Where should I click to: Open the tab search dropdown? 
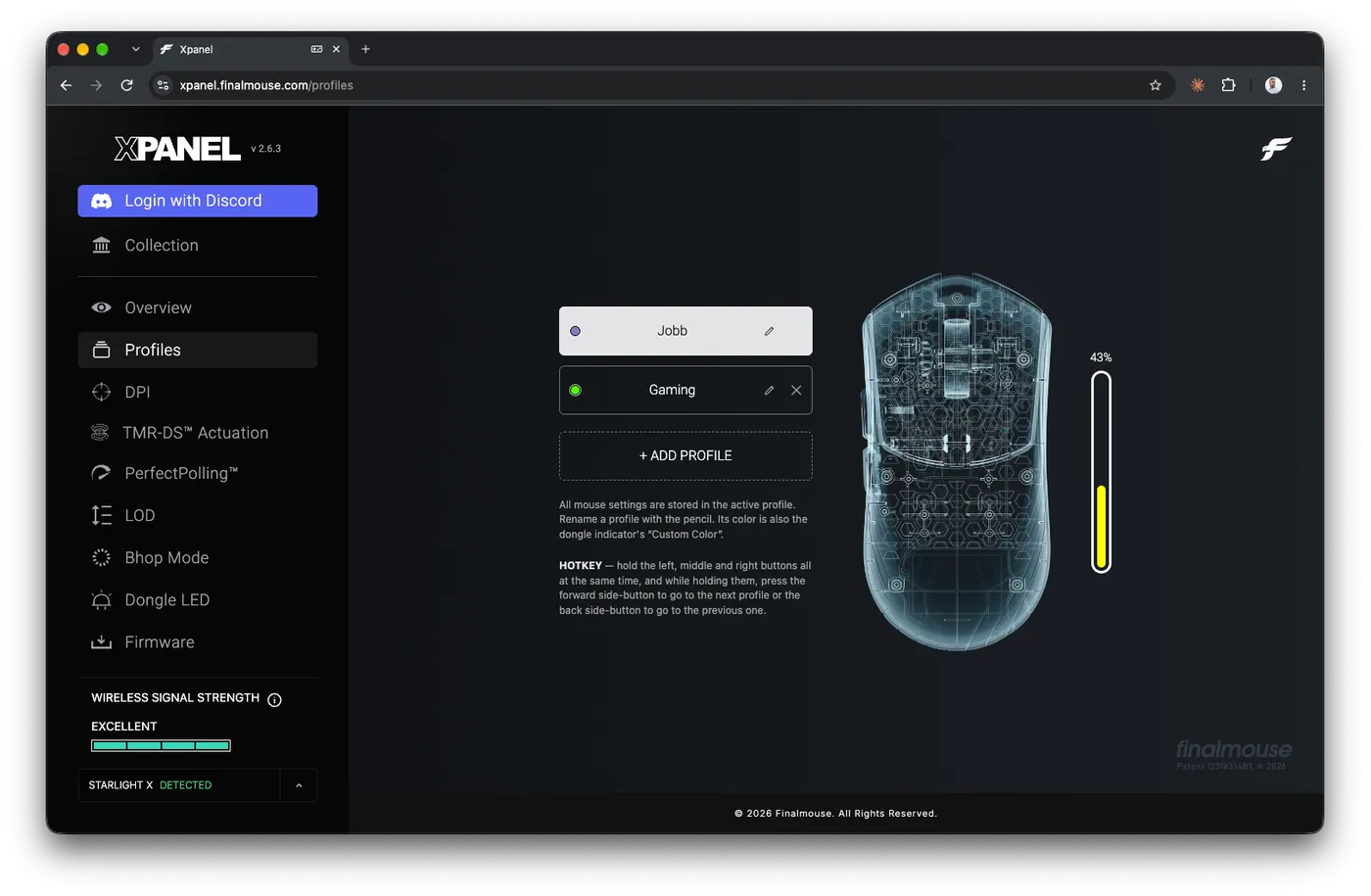pos(135,49)
